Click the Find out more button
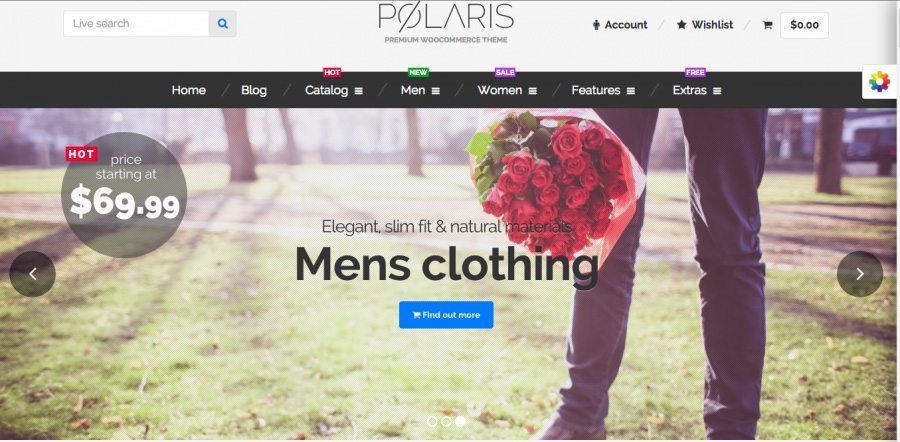The image size is (900, 442). pyautogui.click(x=446, y=315)
